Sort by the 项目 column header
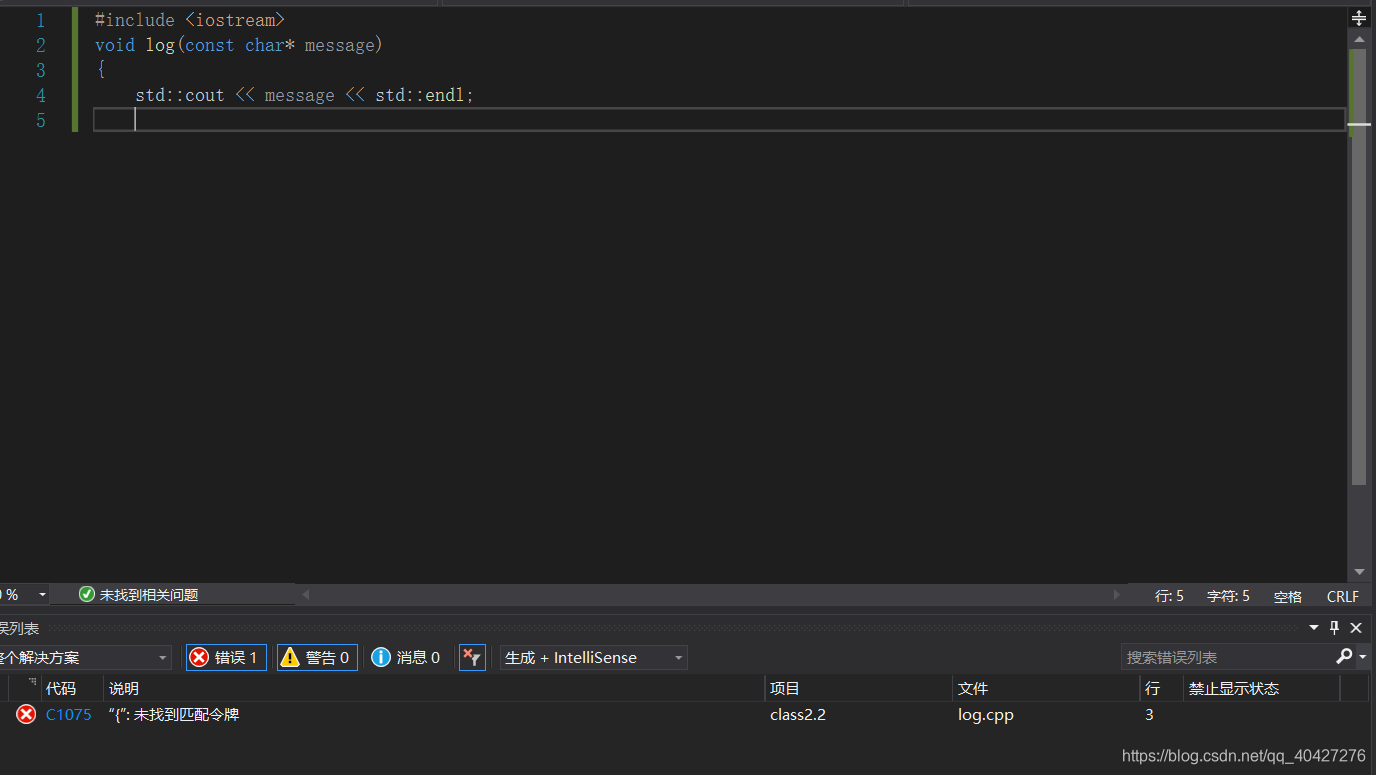Screen dimensions: 1376x775 (x=859, y=688)
